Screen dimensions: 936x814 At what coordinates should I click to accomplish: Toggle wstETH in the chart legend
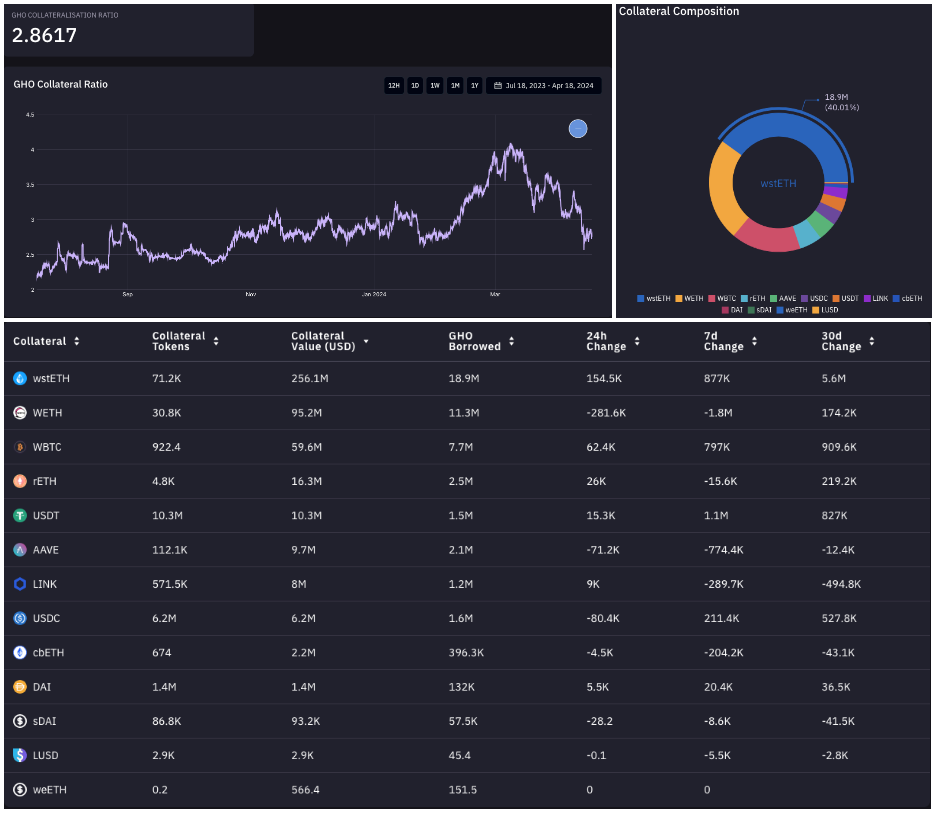tap(654, 298)
